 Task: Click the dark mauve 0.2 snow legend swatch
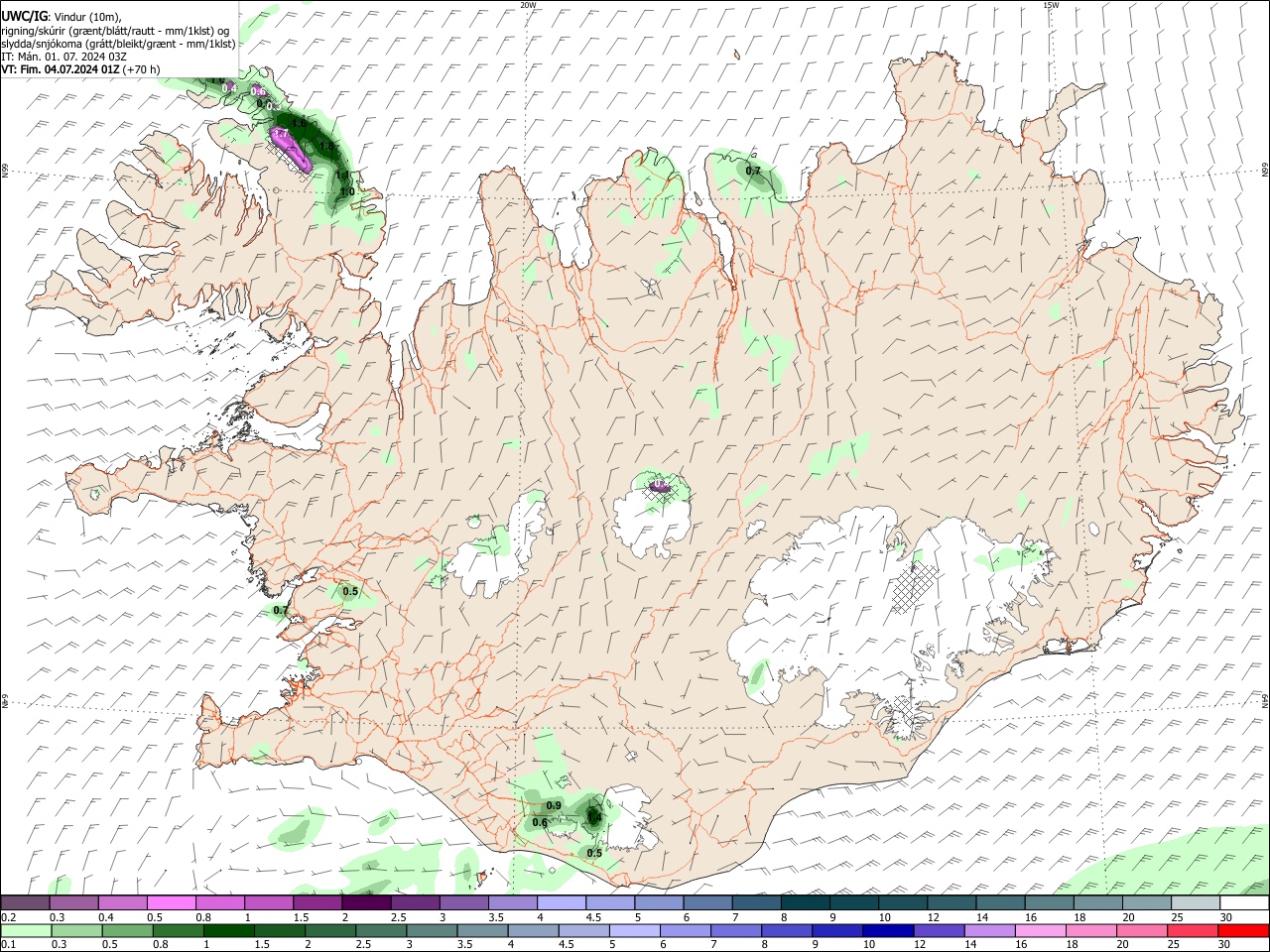(25, 903)
